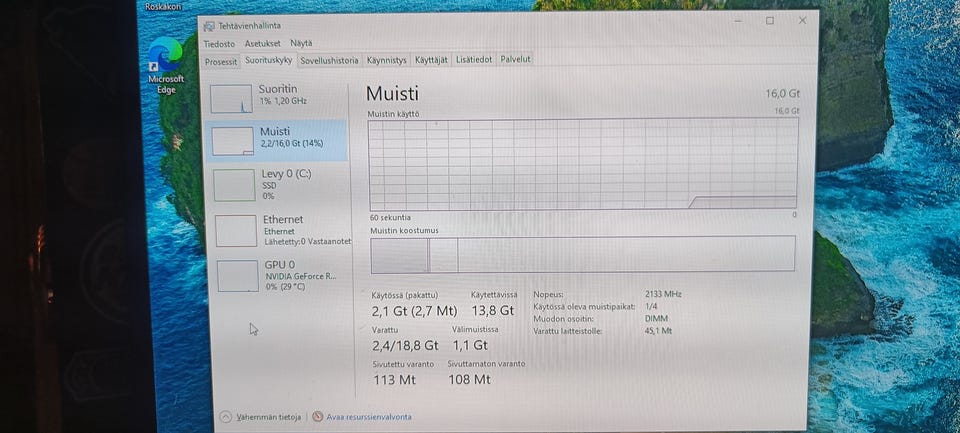This screenshot has height=433, width=960.
Task: Click the 2133 MHz speed value
Action: (x=663, y=294)
